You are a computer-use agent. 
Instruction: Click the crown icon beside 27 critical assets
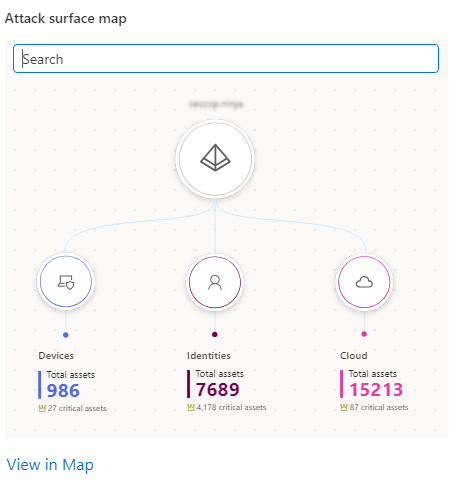(42, 408)
